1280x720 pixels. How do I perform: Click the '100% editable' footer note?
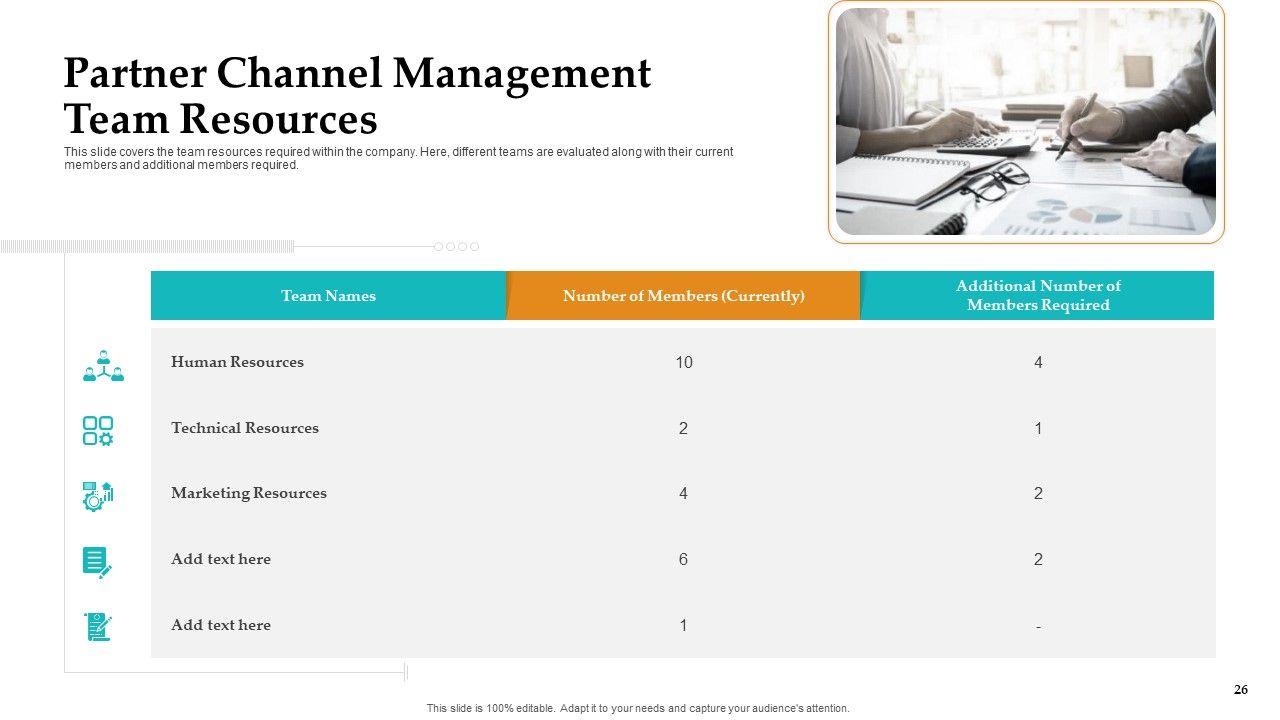click(x=638, y=708)
